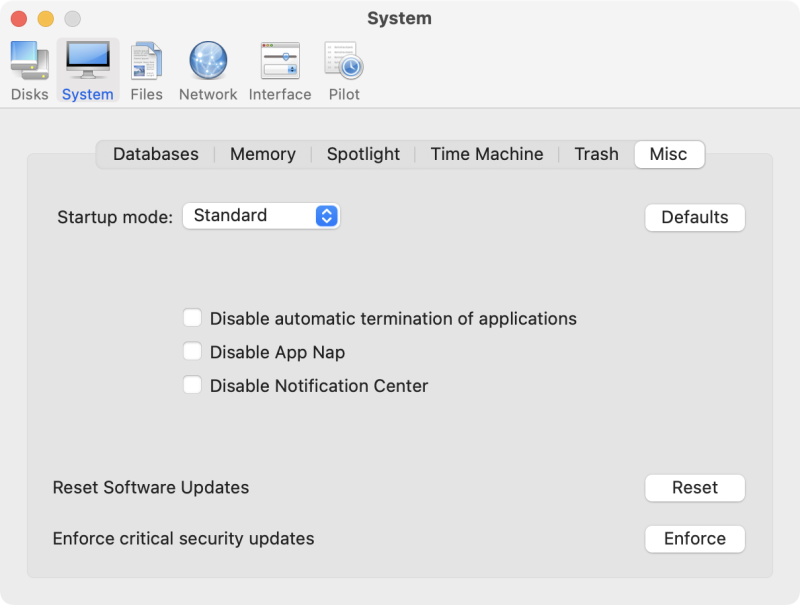Viewport: 800px width, 605px height.
Task: Click the Defaults button
Action: 695,217
